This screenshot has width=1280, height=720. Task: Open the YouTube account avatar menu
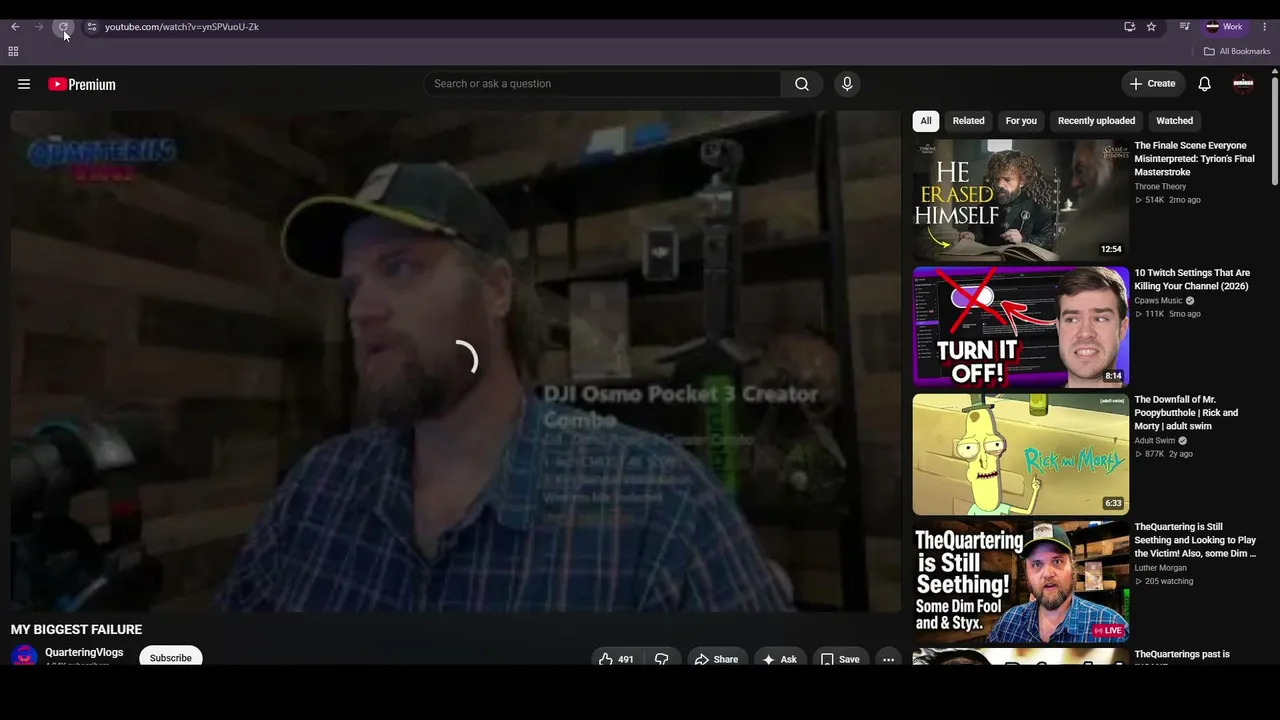(1243, 84)
